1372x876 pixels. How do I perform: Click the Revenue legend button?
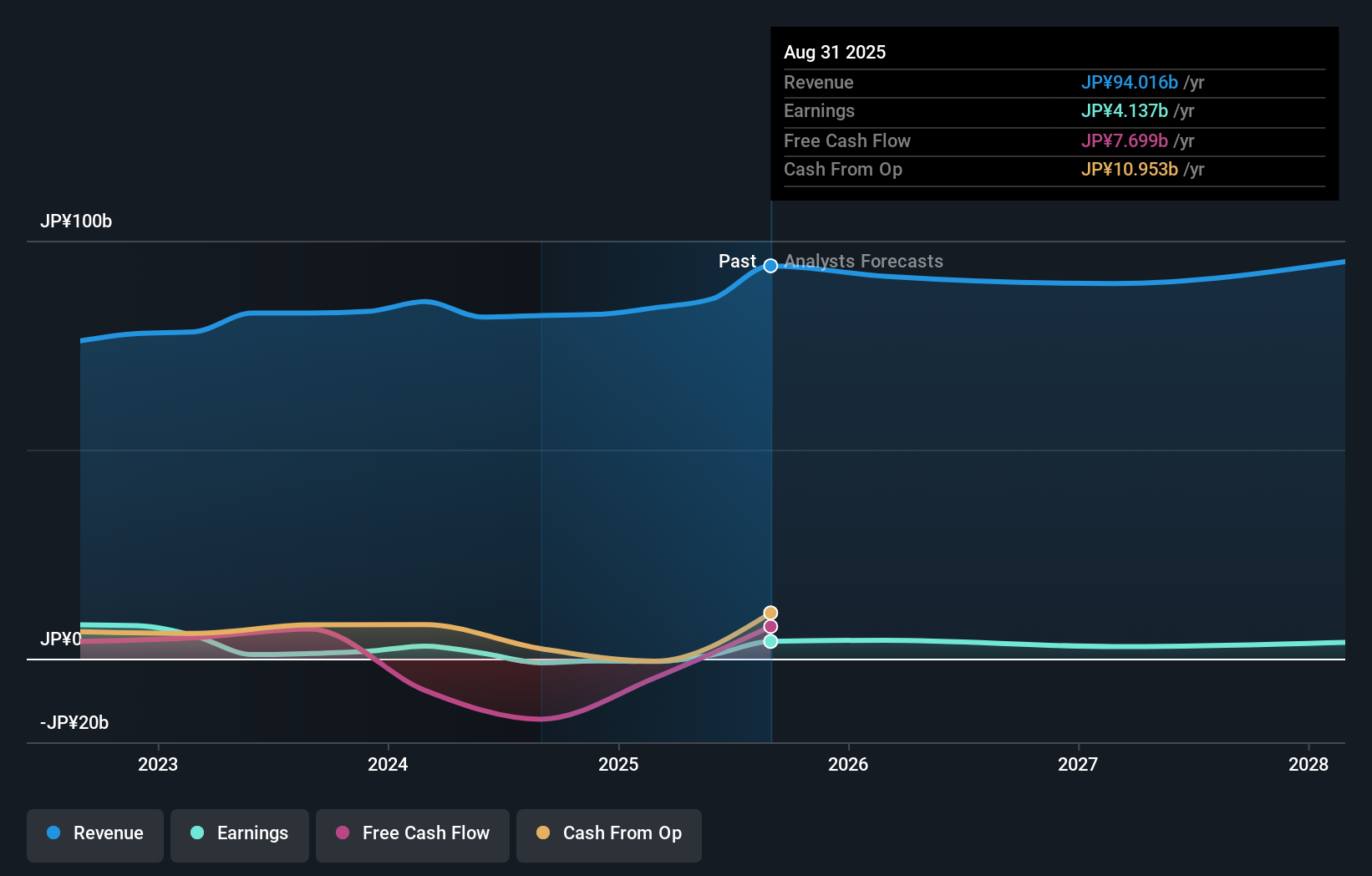[x=94, y=833]
